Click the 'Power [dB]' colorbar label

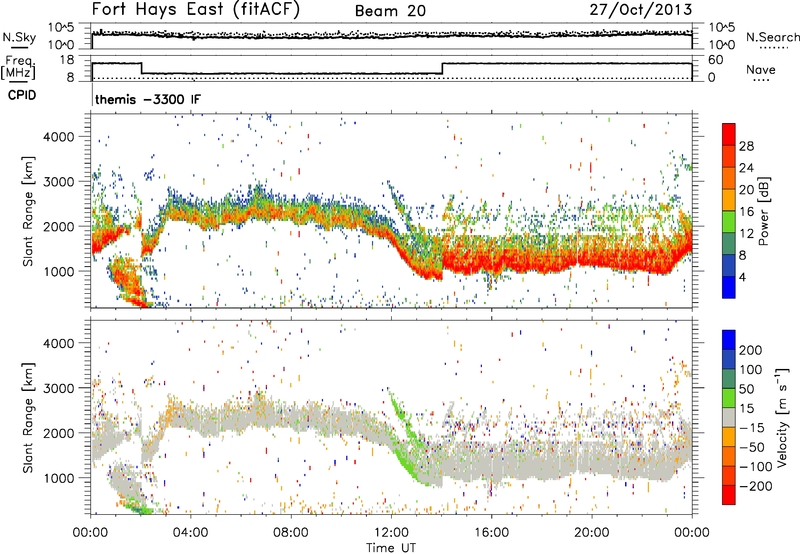[763, 211]
